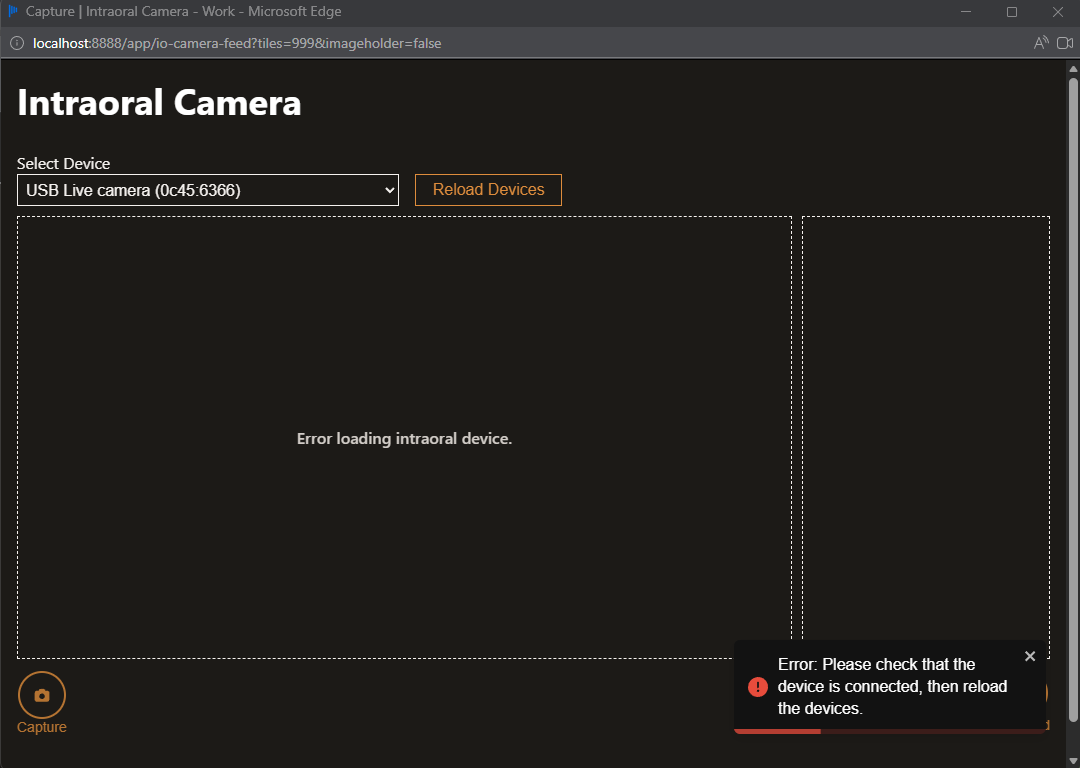Click the camera permission icon in address bar
Screen dimensions: 1080x768
1065,43
